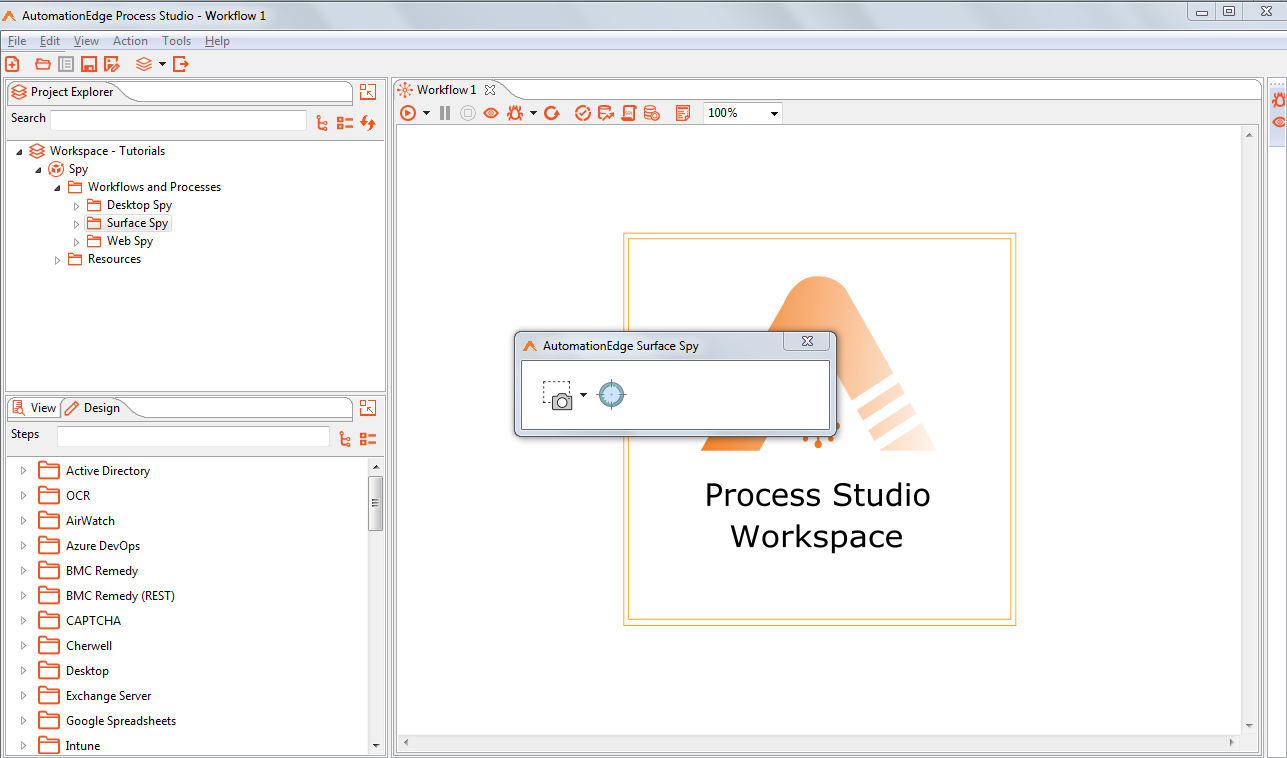Open the run options dropdown arrow
Screen dimensions: 1287x758
tap(426, 113)
